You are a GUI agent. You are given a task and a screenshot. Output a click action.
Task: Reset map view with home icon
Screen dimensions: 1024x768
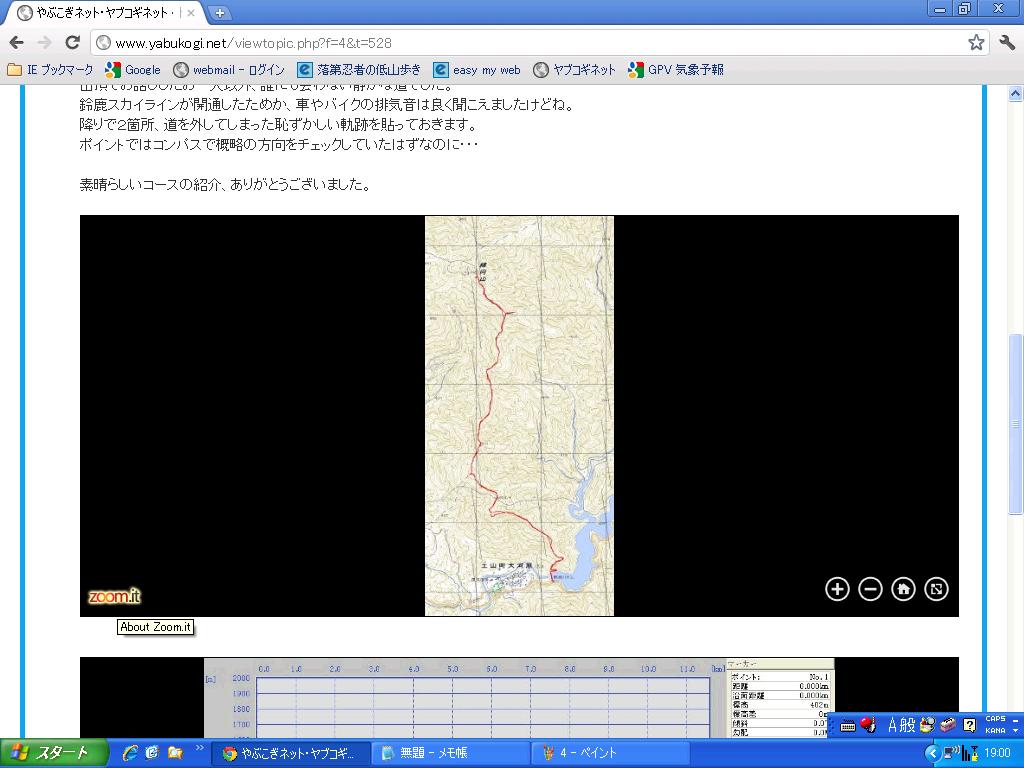pos(903,589)
